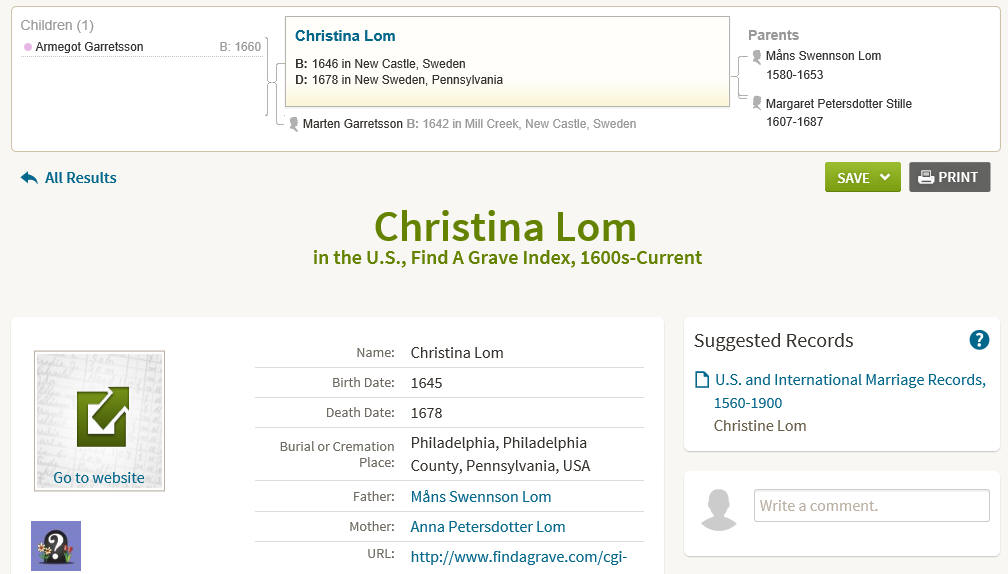Click Måns Swennson Lom parent silhouette icon
The image size is (1008, 574).
click(757, 57)
